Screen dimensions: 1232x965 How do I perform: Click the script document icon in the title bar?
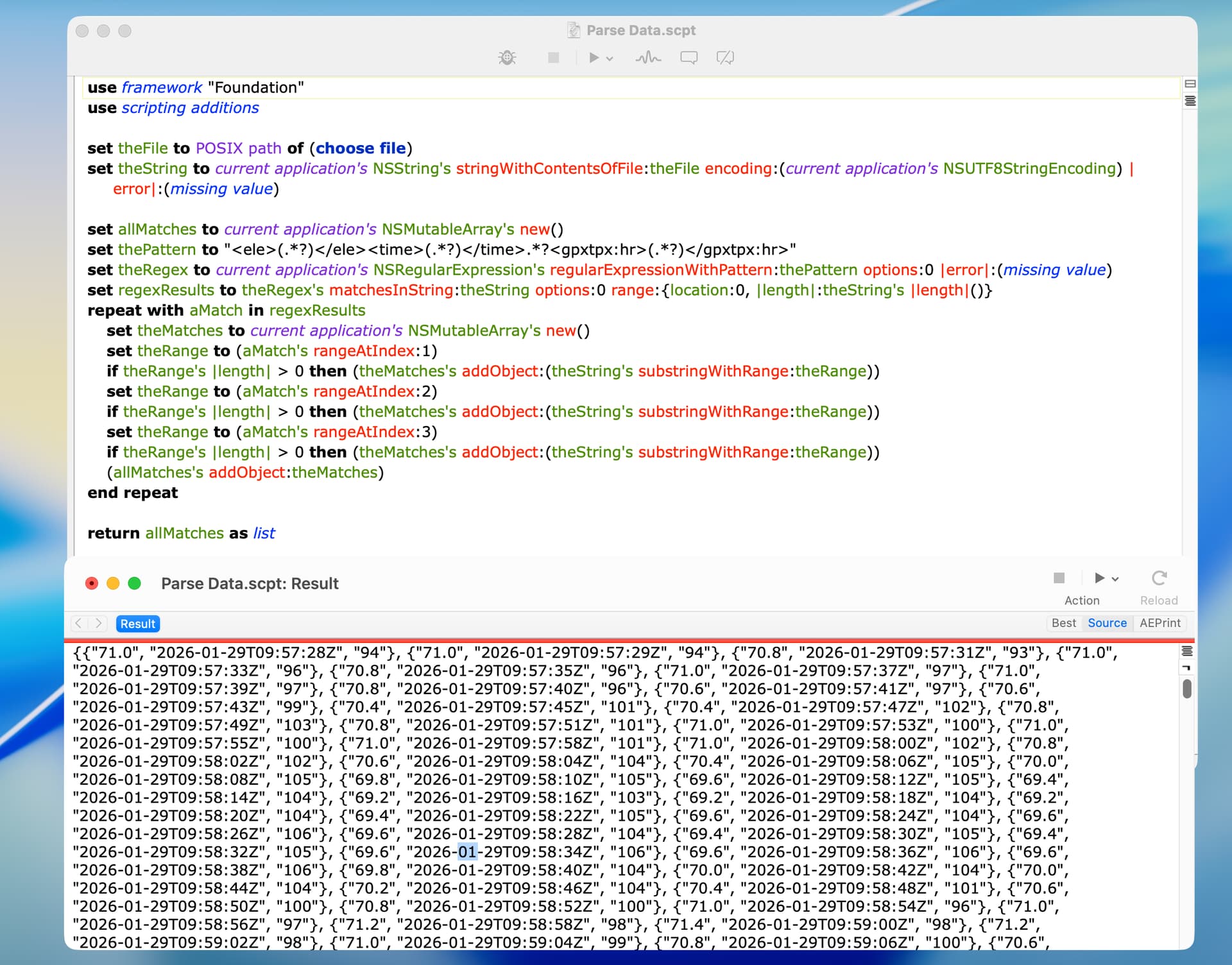[573, 30]
